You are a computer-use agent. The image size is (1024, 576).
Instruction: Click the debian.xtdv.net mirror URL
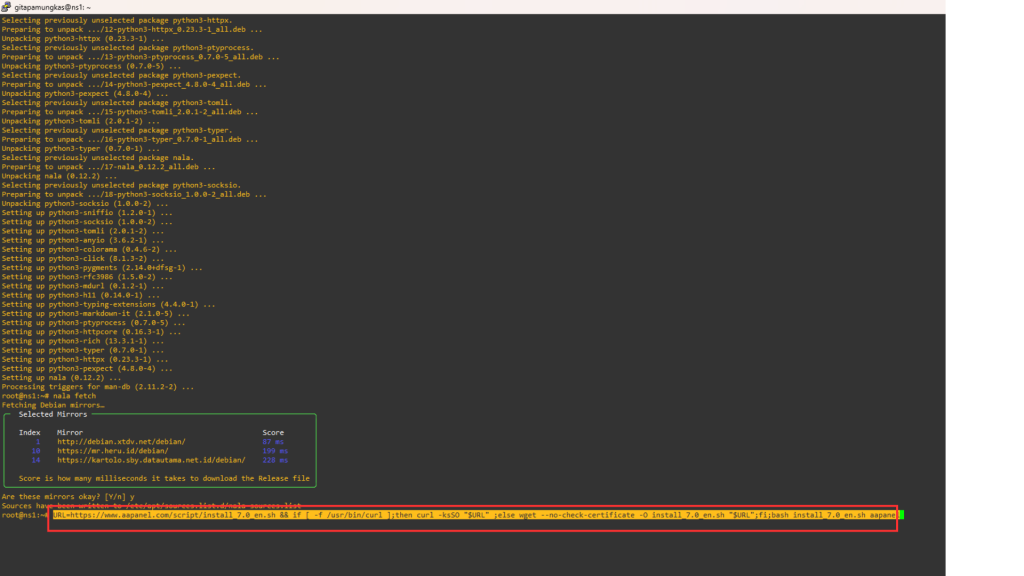point(121,441)
